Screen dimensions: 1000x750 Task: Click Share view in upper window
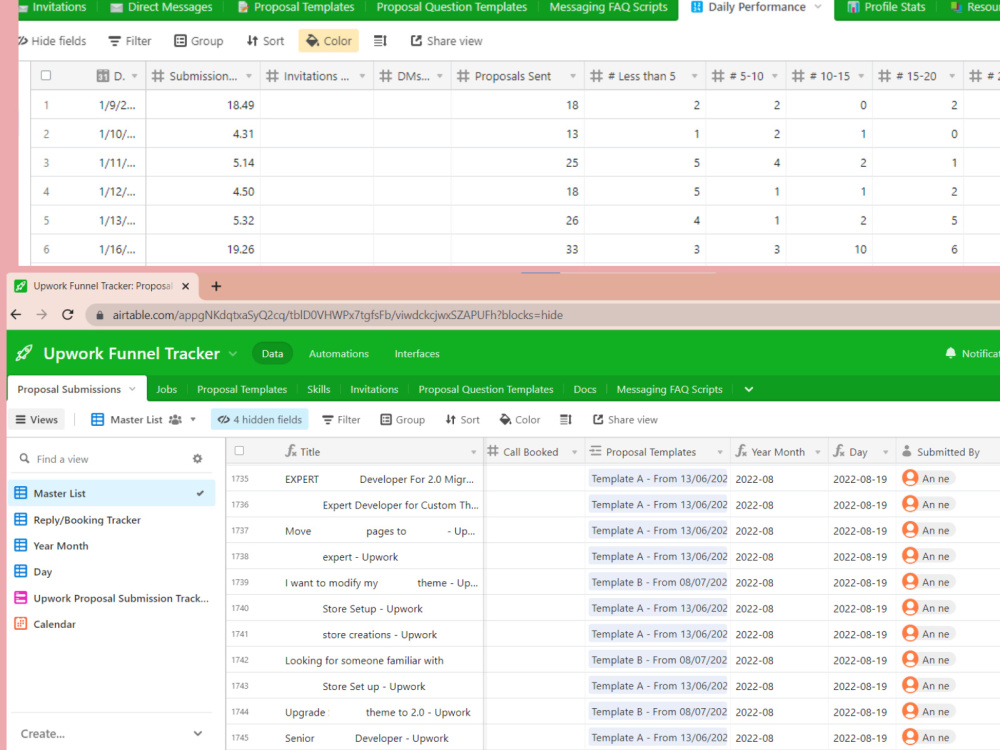446,41
